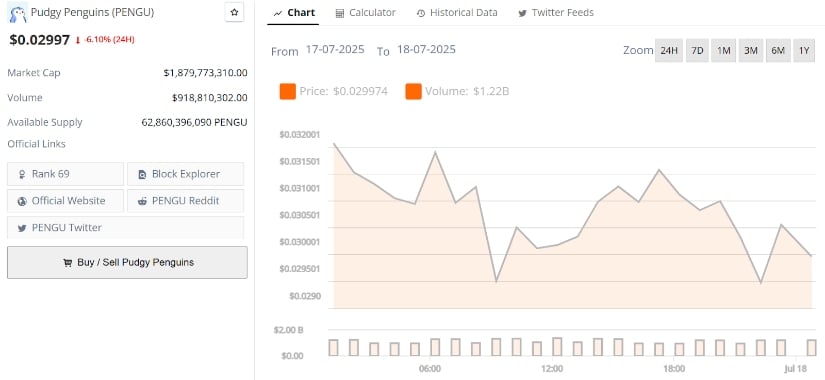The width and height of the screenshot is (825, 380).
Task: Click the Buy / Sell Pudgy Penguins button
Action: click(x=127, y=262)
